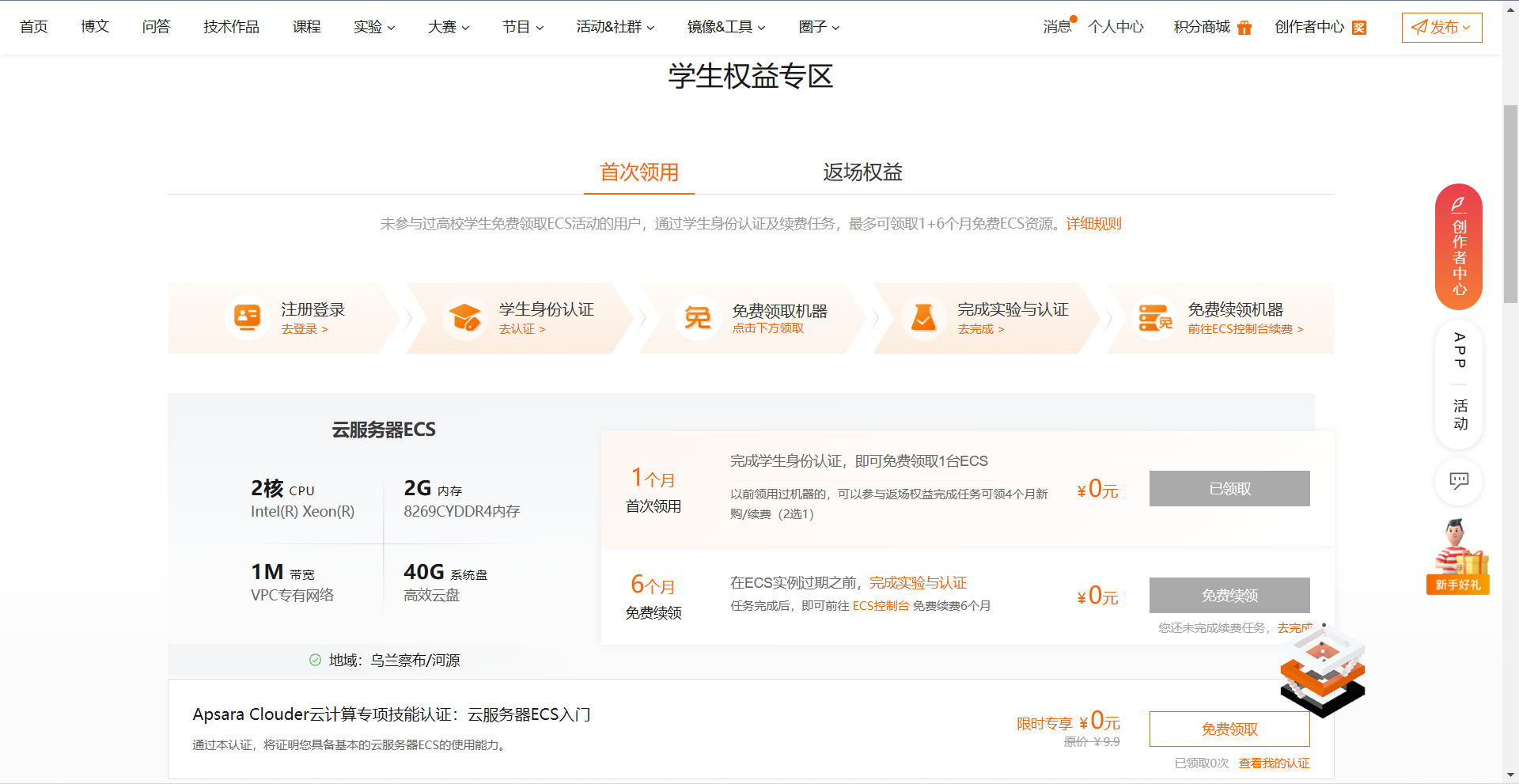Screen dimensions: 1519x784
Task: Open the 详细规则 link
Action: [x=1093, y=224]
